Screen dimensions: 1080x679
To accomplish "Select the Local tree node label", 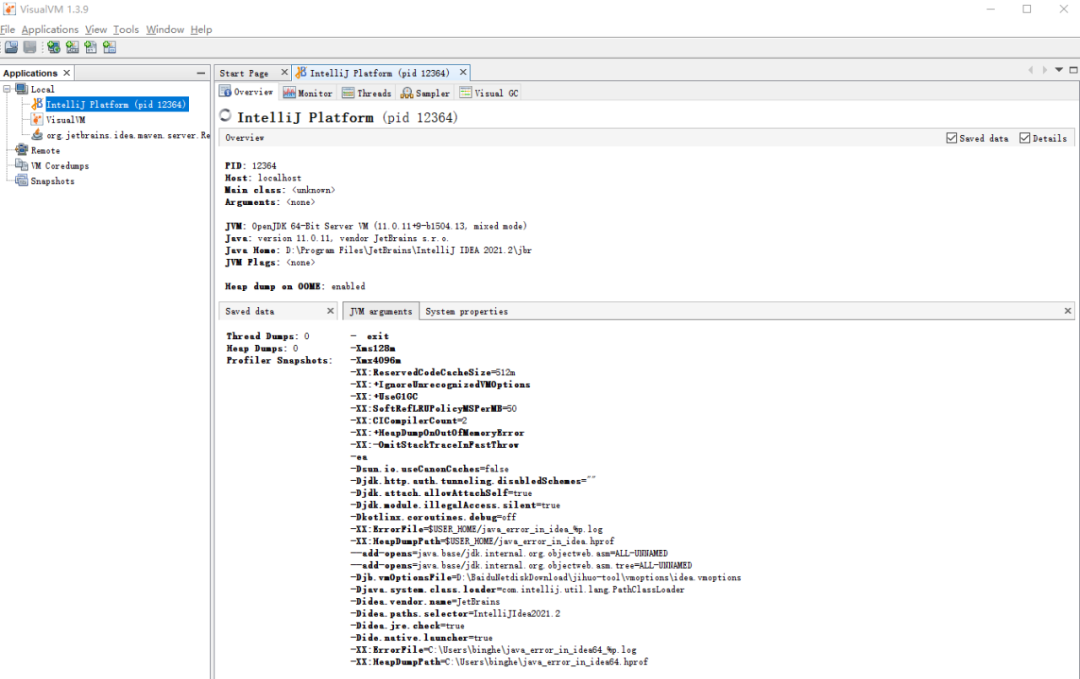I will coord(42,90).
